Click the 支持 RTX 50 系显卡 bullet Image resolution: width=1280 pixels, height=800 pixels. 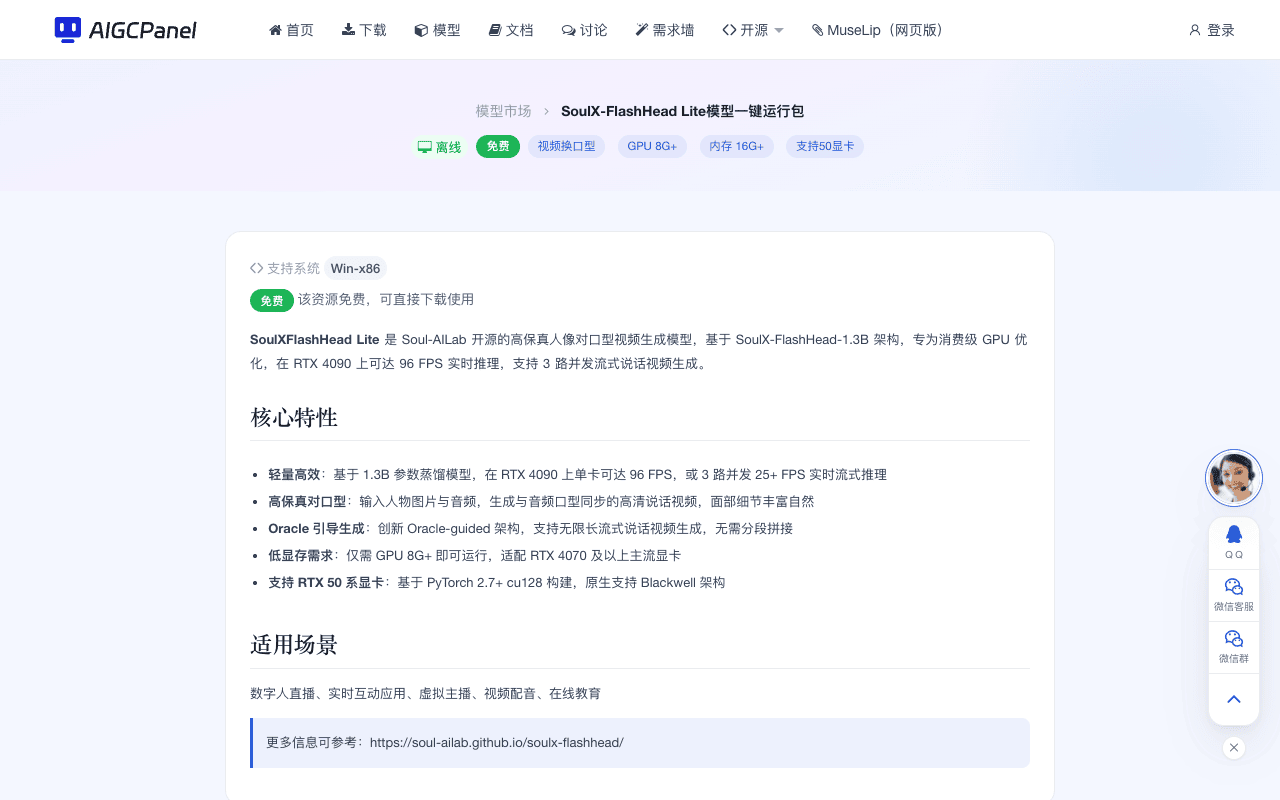pos(496,582)
